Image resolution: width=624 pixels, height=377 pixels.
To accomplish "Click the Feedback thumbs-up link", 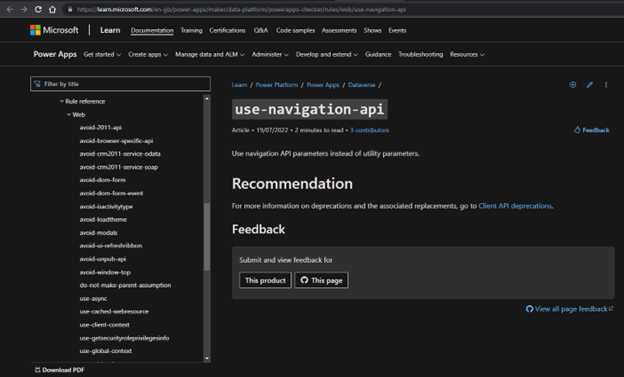I will click(x=591, y=130).
